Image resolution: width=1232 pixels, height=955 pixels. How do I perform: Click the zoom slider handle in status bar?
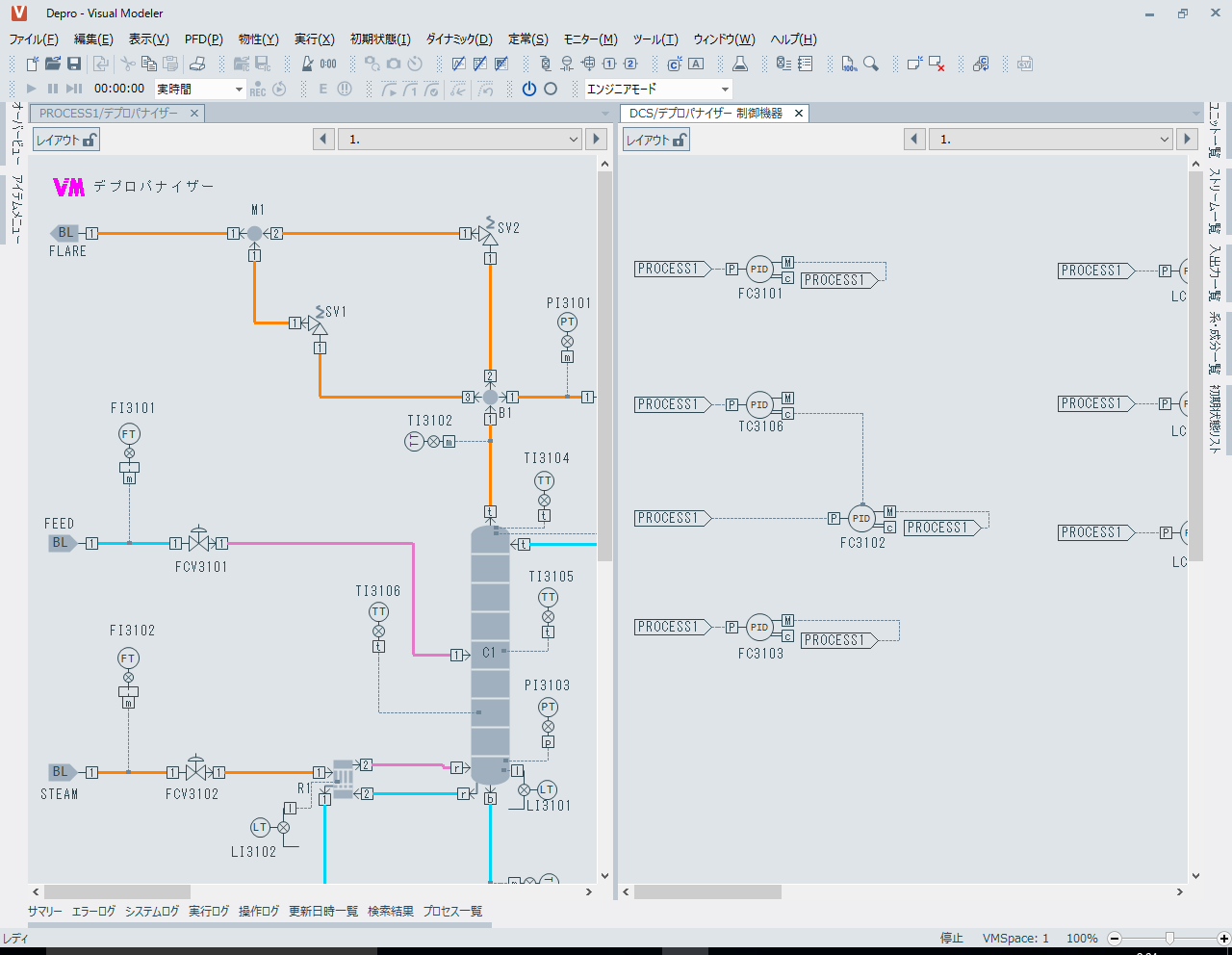click(x=1169, y=938)
